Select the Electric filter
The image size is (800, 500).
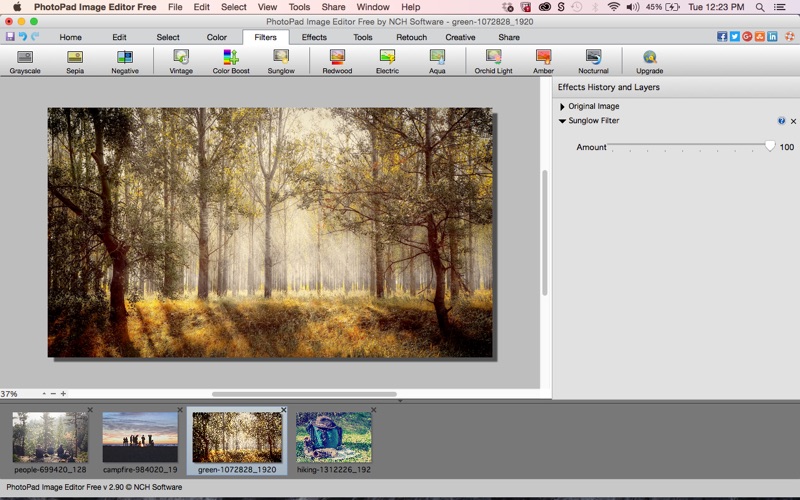pyautogui.click(x=387, y=61)
